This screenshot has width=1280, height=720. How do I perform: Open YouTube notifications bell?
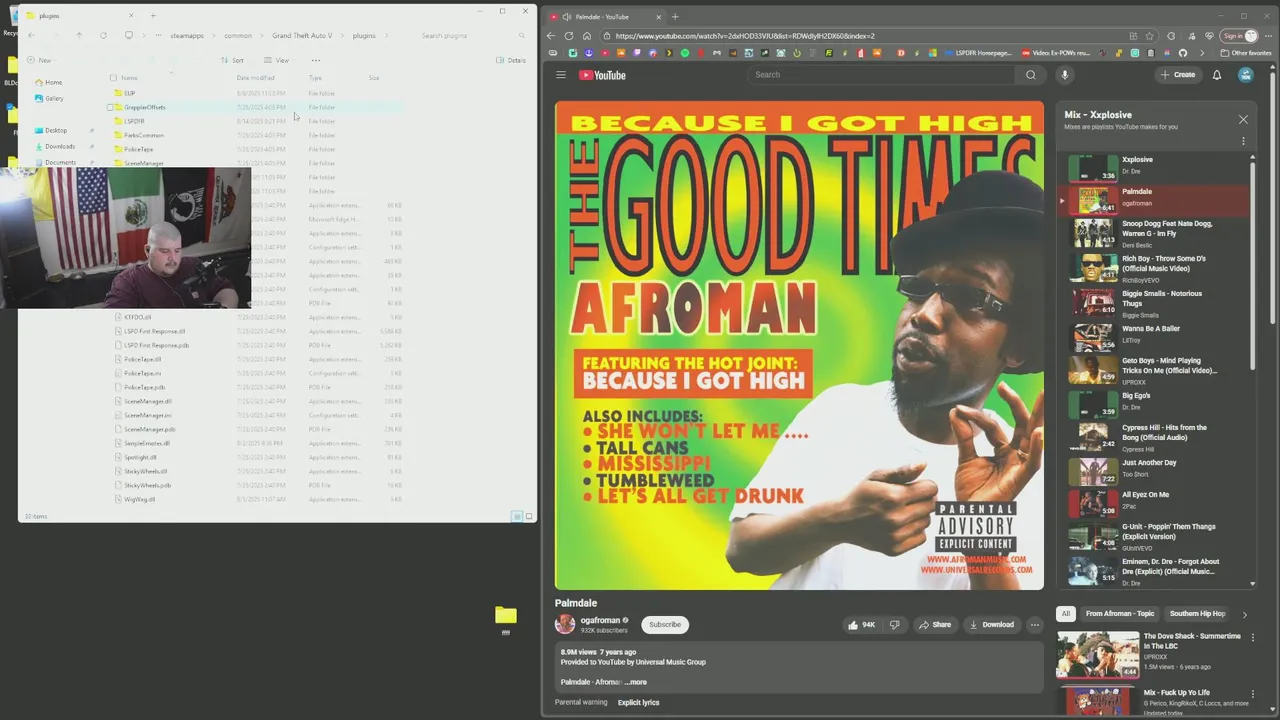[x=1217, y=75]
